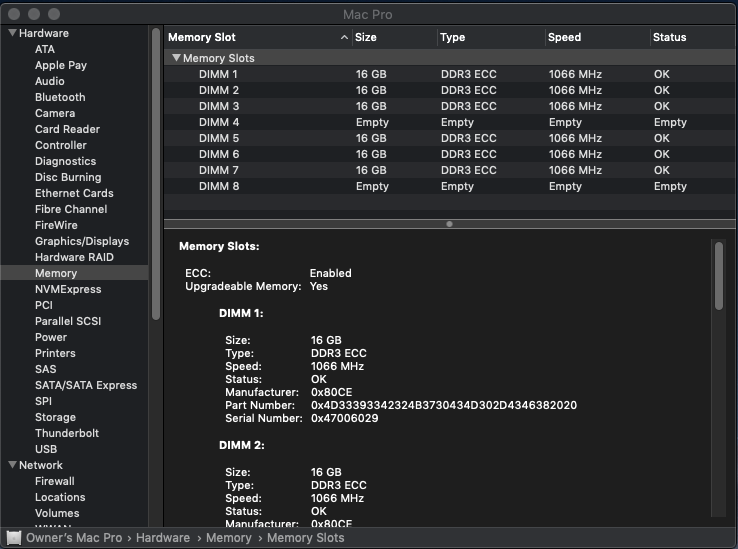Select PCI in the sidebar

pos(44,305)
